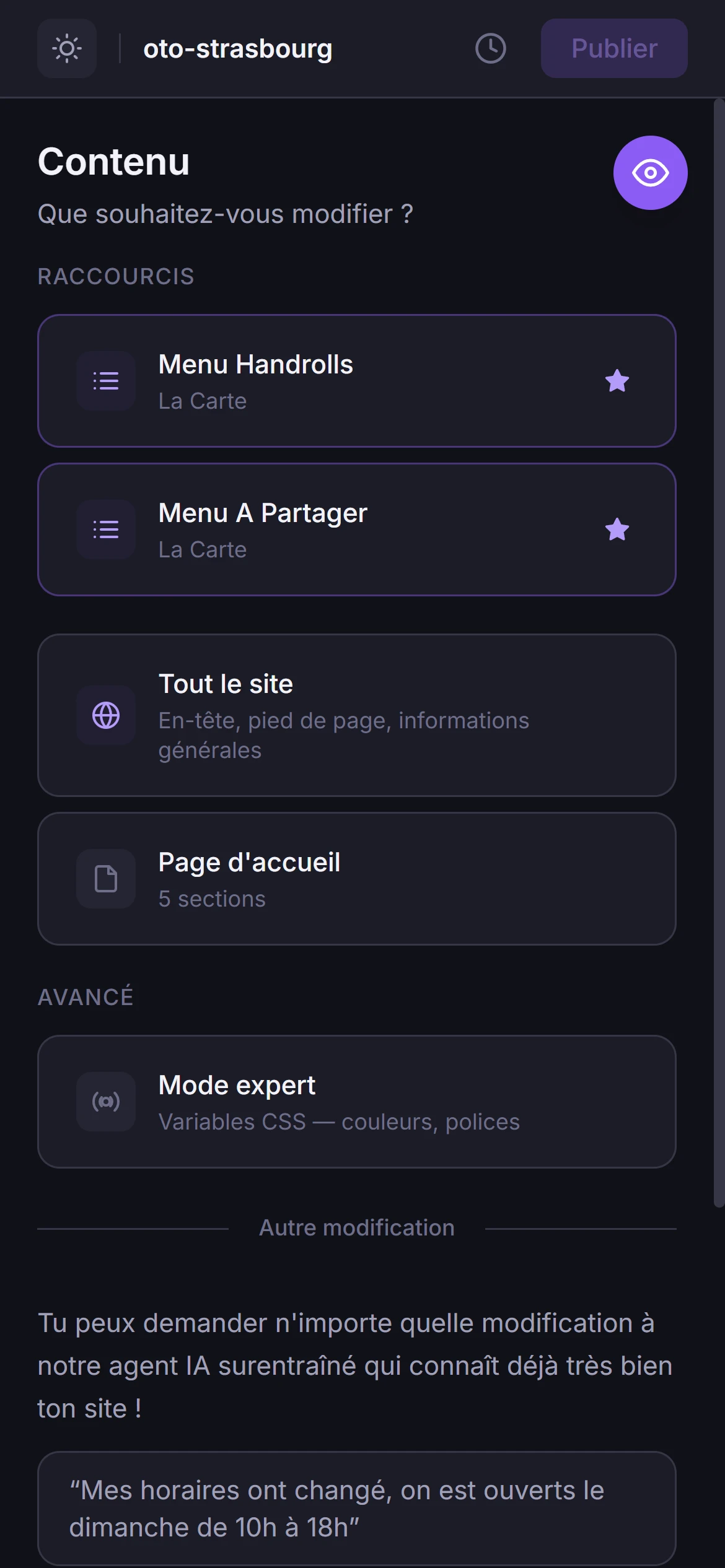Open the Page d'accueil editor
The image size is (725, 1568).
(x=356, y=879)
